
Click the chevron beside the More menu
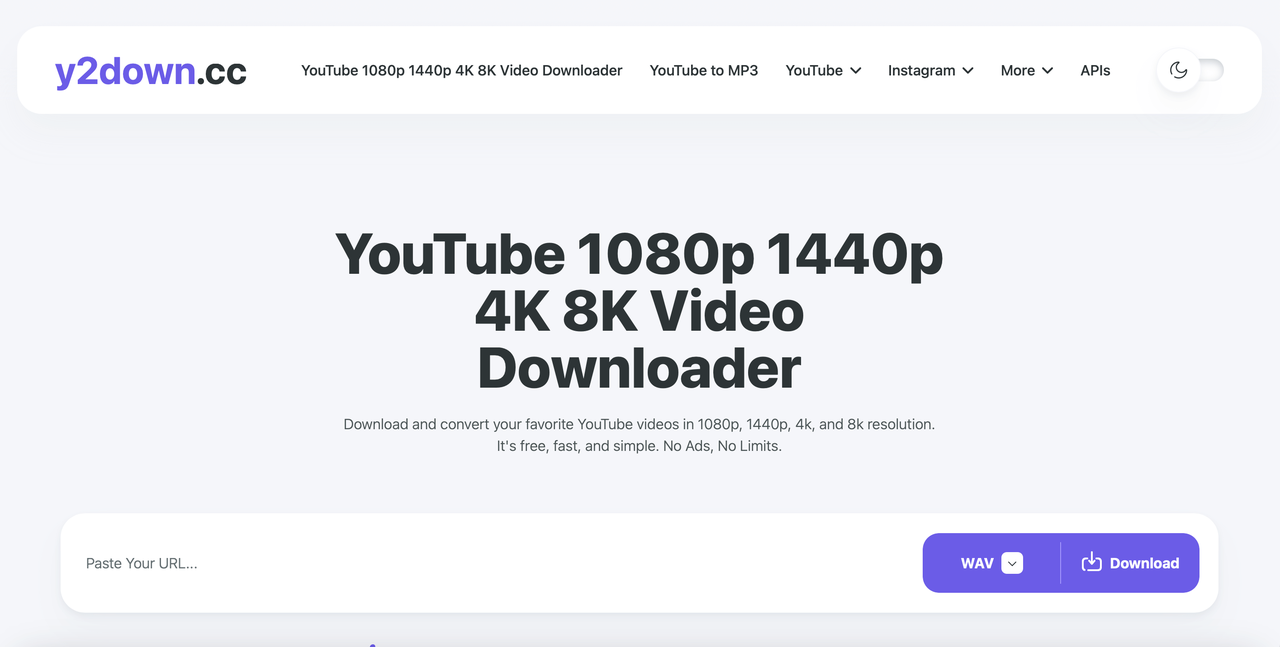coord(1049,71)
